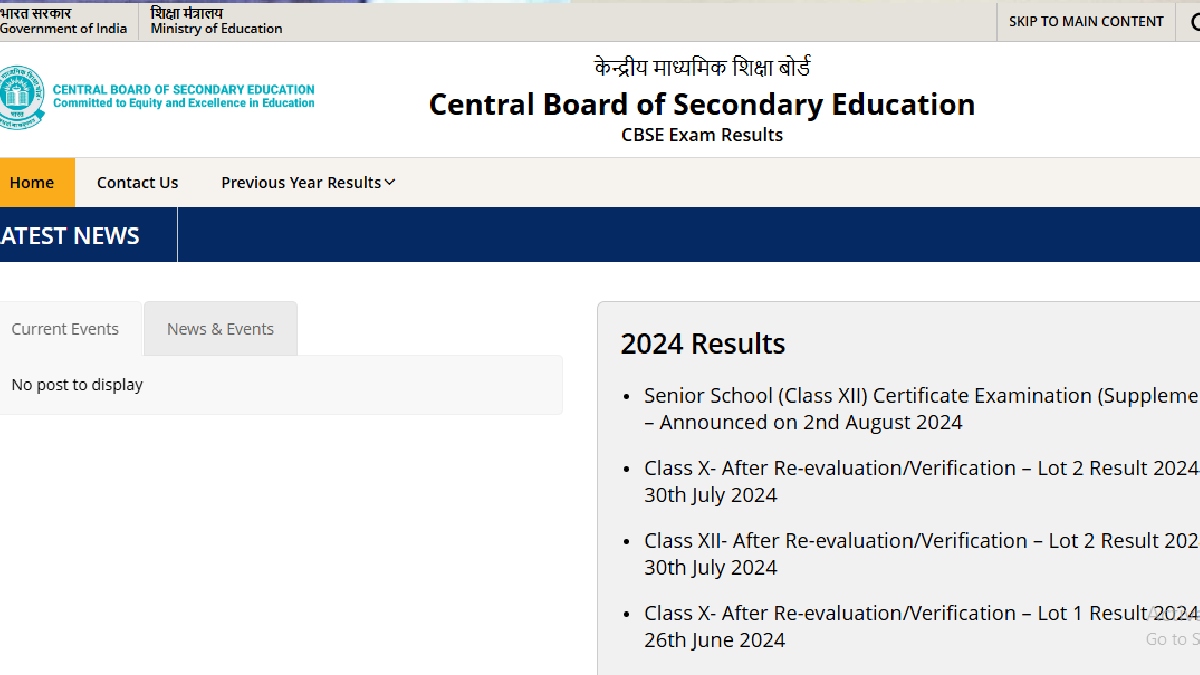
Task: Click the Latest News ticker label
Action: (70, 236)
